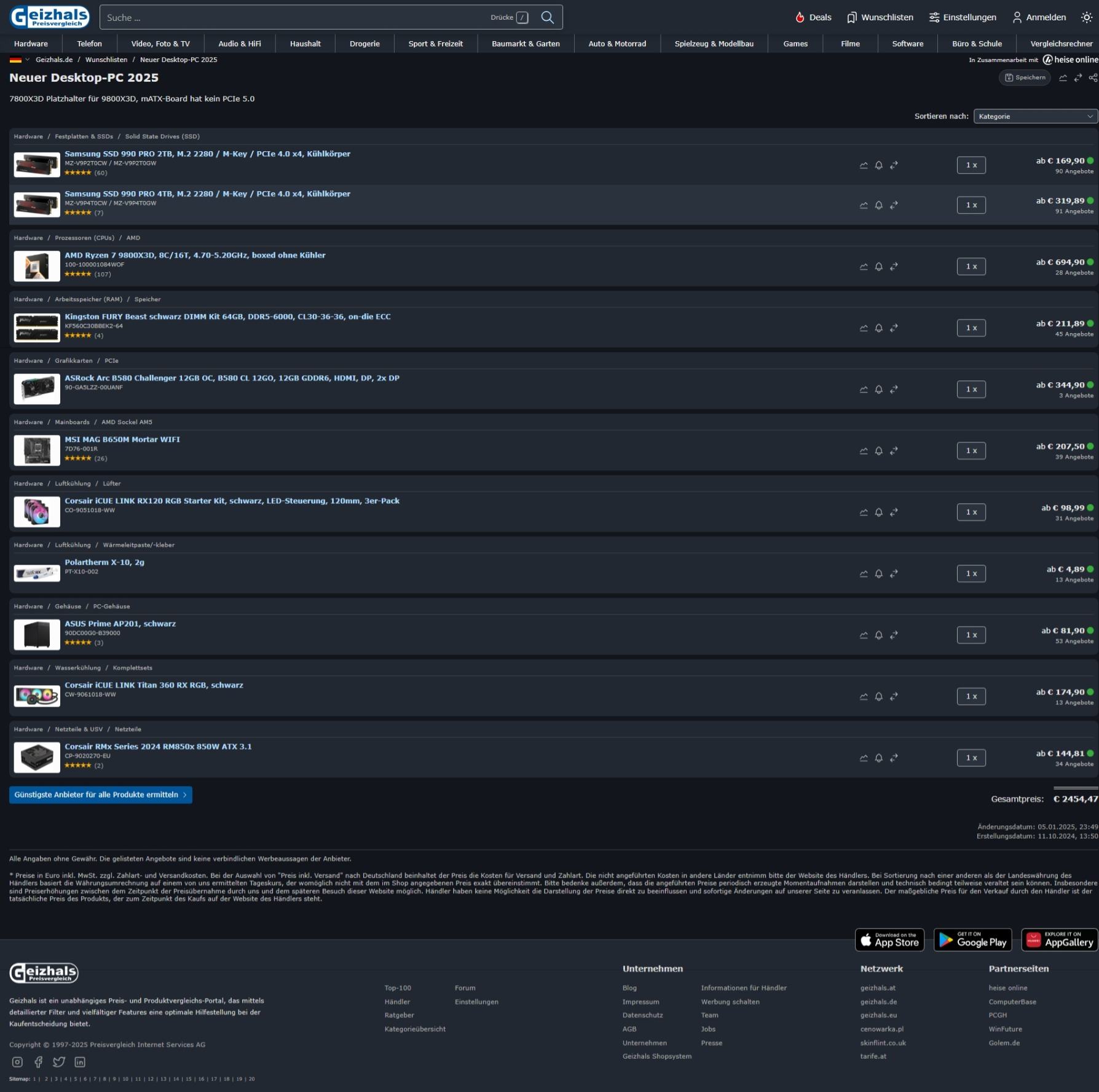Click the 90 Angebote count for Samsung 2TB
Image resolution: width=1099 pixels, height=1092 pixels.
[1074, 171]
